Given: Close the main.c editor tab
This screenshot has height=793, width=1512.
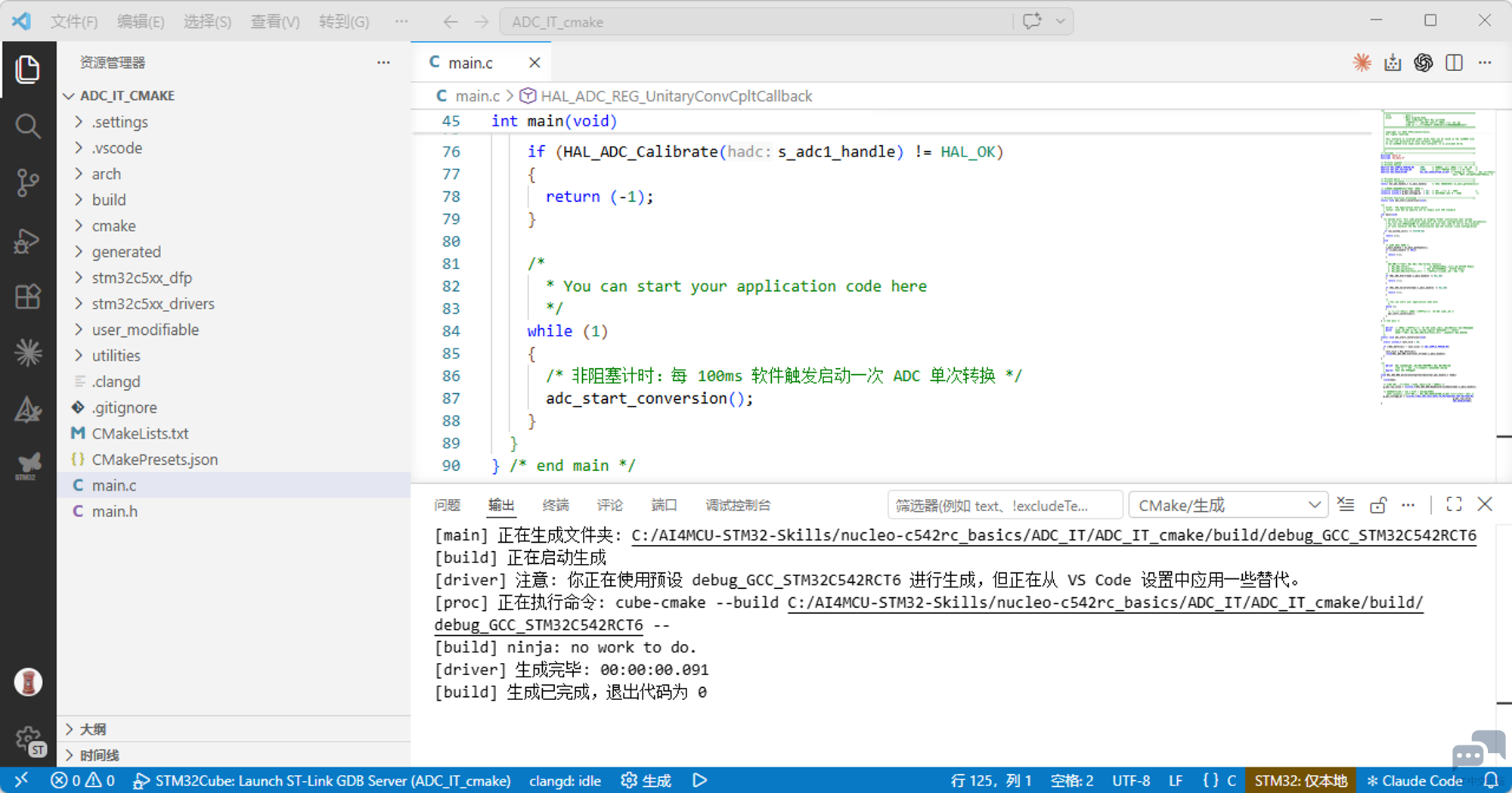Looking at the screenshot, I should 534,63.
